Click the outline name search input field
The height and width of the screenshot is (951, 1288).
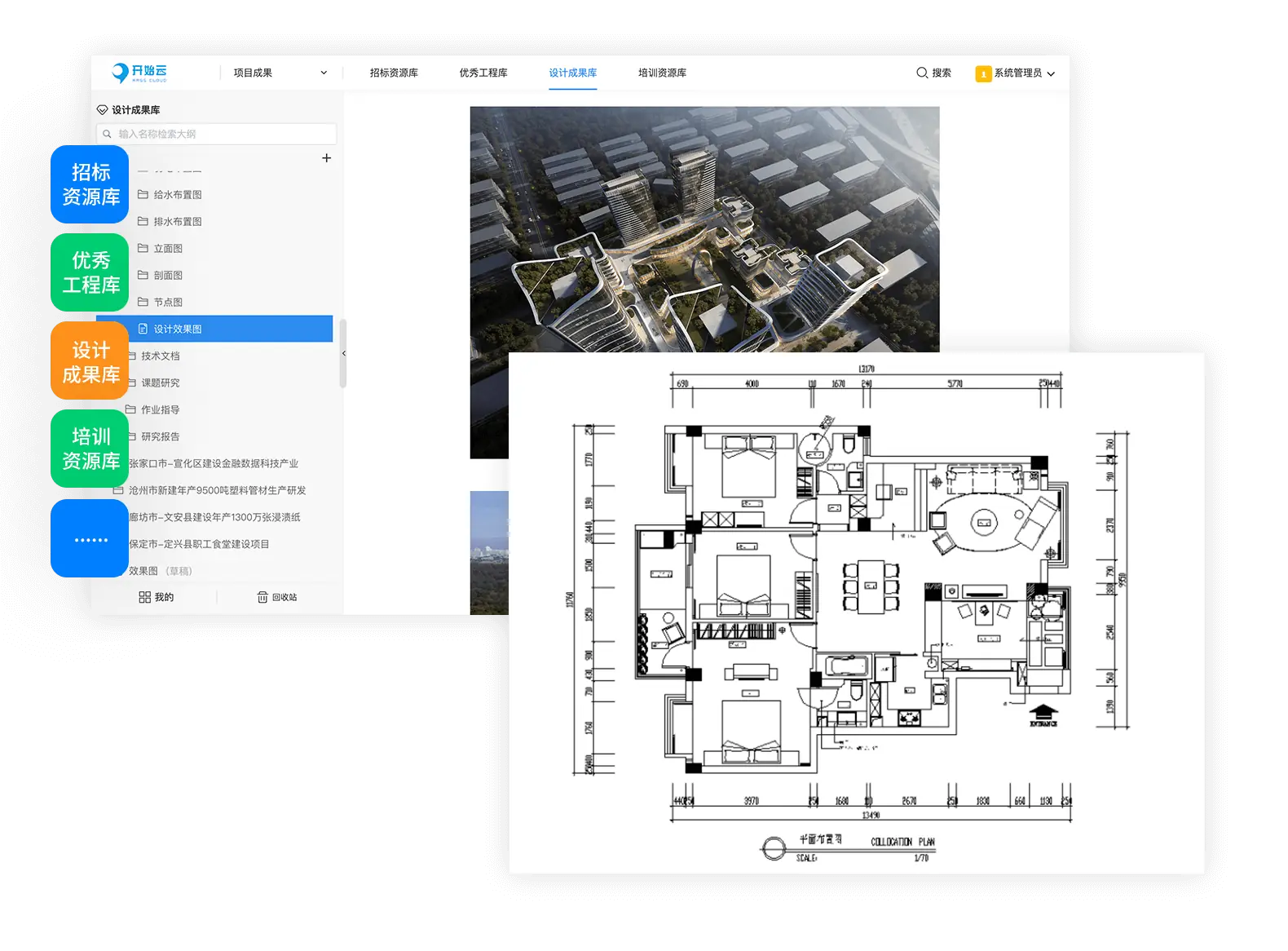(222, 134)
